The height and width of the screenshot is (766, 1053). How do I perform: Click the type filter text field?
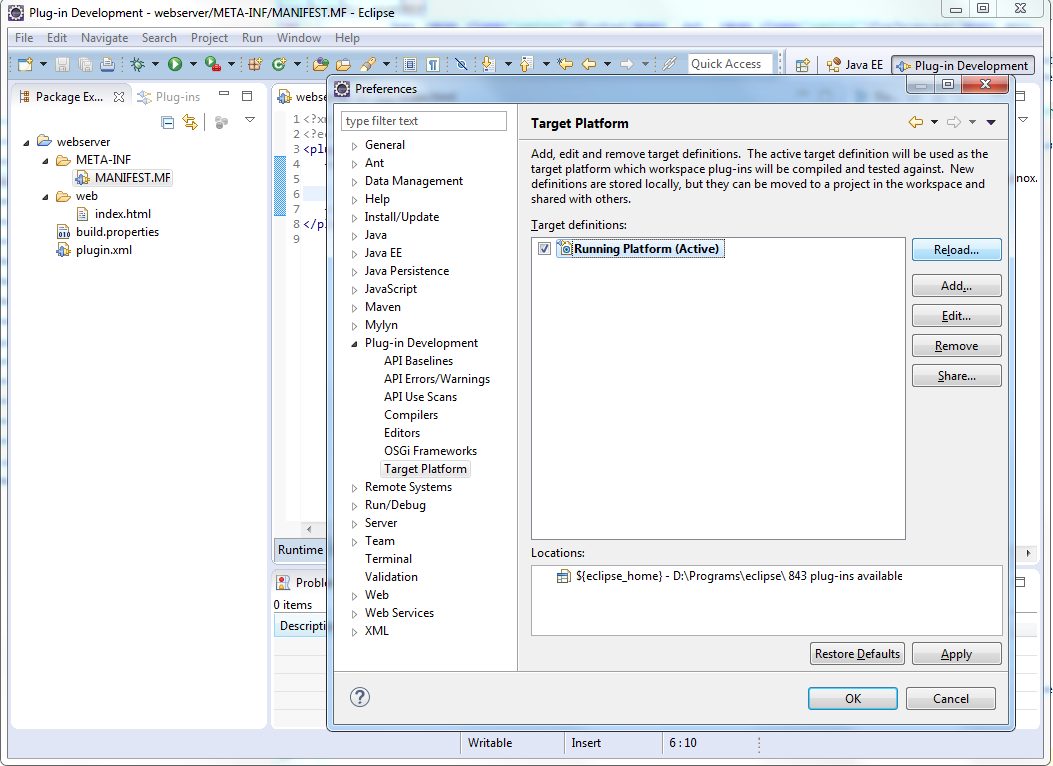424,121
